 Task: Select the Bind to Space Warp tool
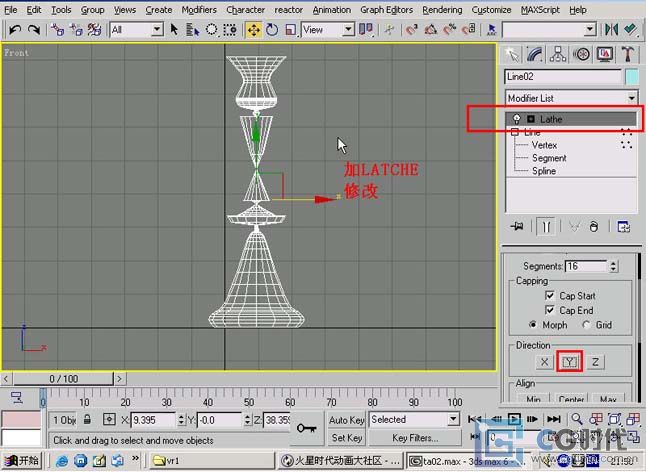pyautogui.click(x=95, y=30)
